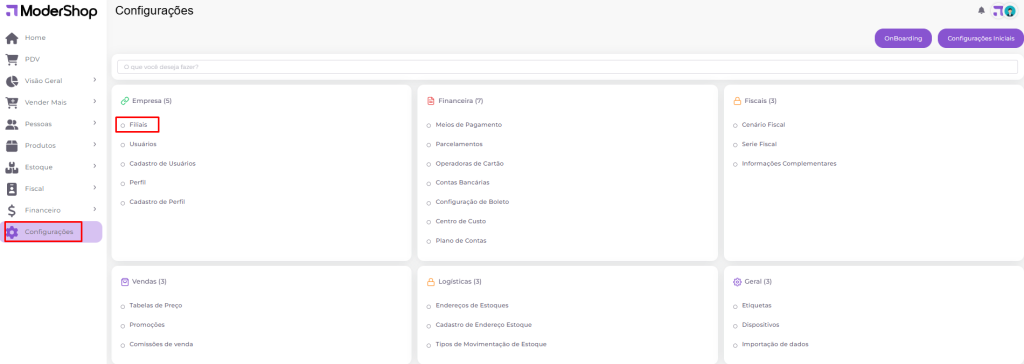Expand the Fiscal sidebar chevron

point(95,188)
